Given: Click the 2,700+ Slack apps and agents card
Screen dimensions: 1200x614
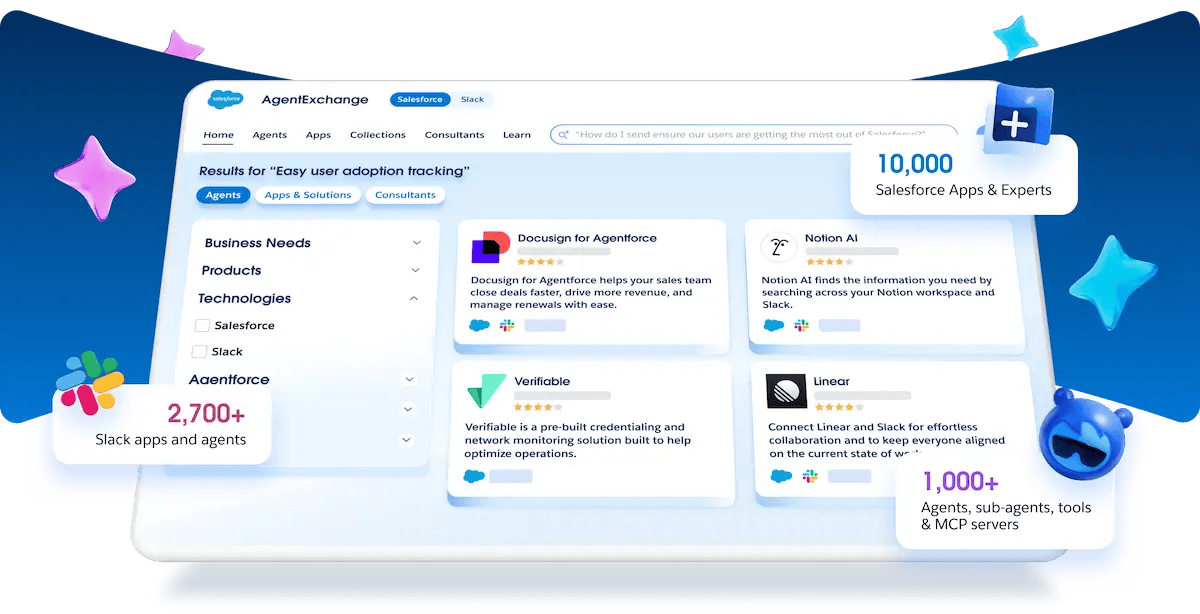Looking at the screenshot, I should pyautogui.click(x=162, y=425).
